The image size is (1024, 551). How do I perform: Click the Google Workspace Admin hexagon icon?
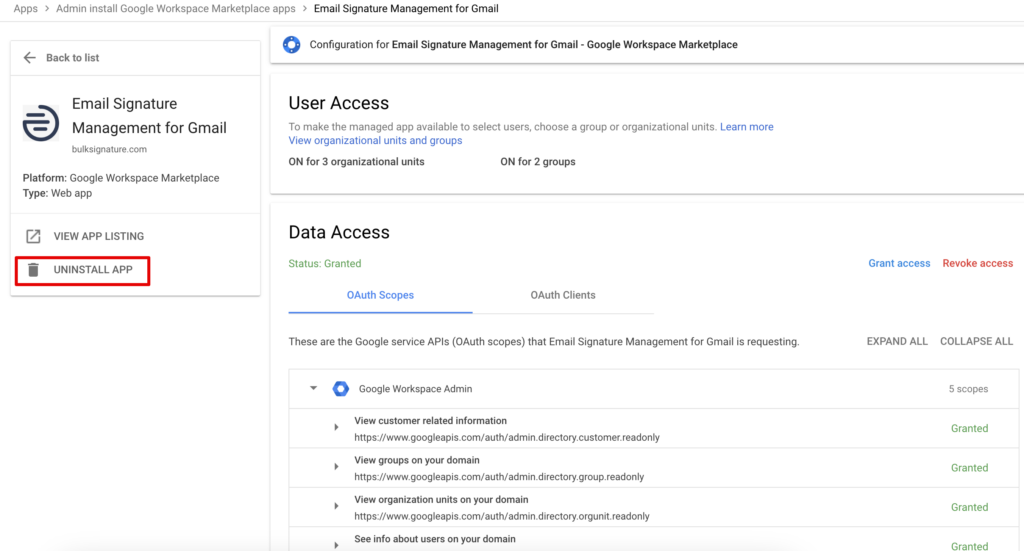[340, 388]
